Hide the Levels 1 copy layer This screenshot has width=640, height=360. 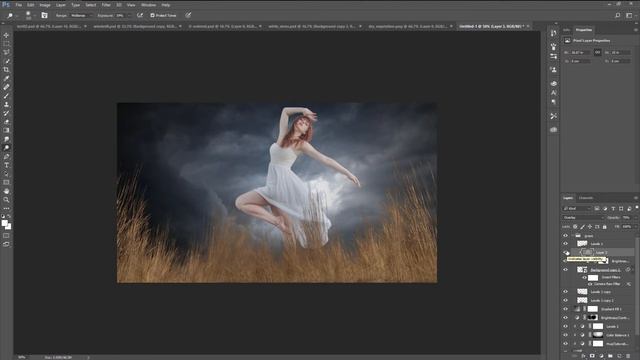pyautogui.click(x=565, y=291)
